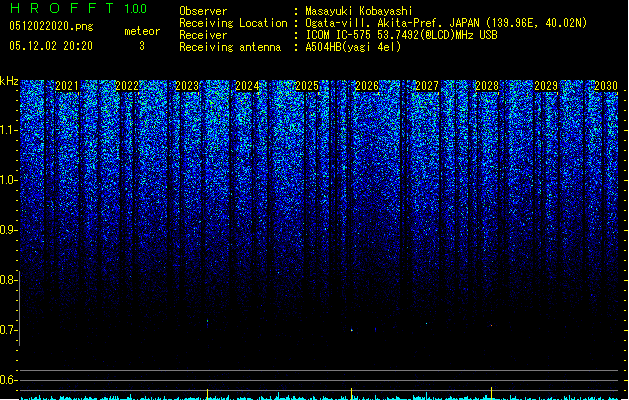
Task: Click the 2022 time label
Action: click(127, 86)
